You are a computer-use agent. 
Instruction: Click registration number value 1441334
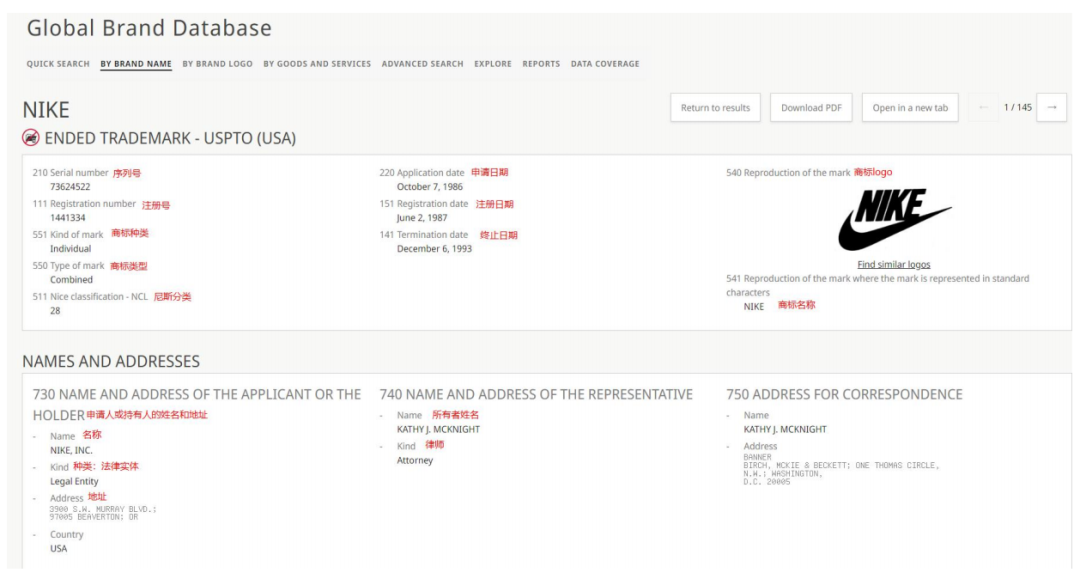(68, 218)
